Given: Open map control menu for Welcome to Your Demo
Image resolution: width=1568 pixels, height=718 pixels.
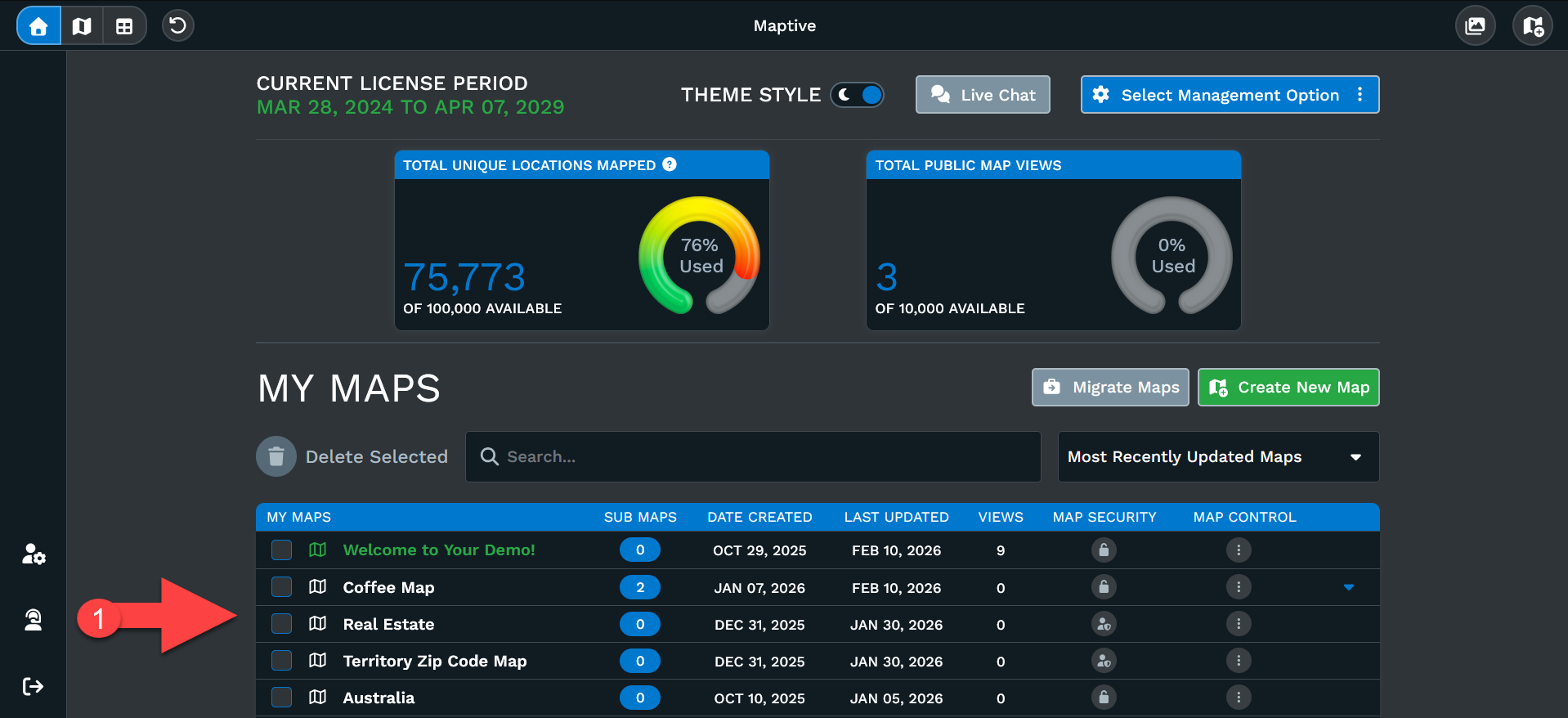Looking at the screenshot, I should (1239, 550).
